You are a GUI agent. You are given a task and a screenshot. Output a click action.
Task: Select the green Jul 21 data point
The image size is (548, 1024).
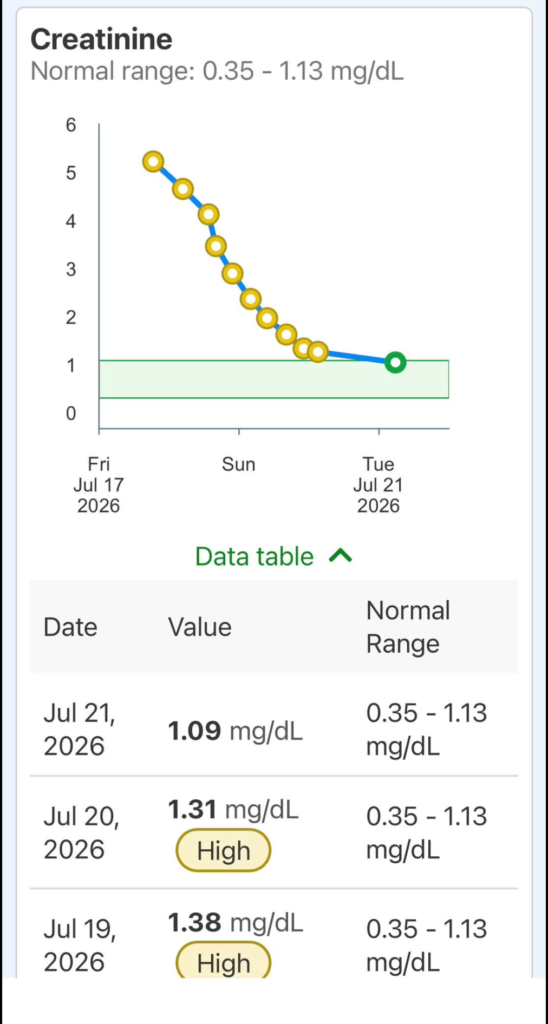395,362
